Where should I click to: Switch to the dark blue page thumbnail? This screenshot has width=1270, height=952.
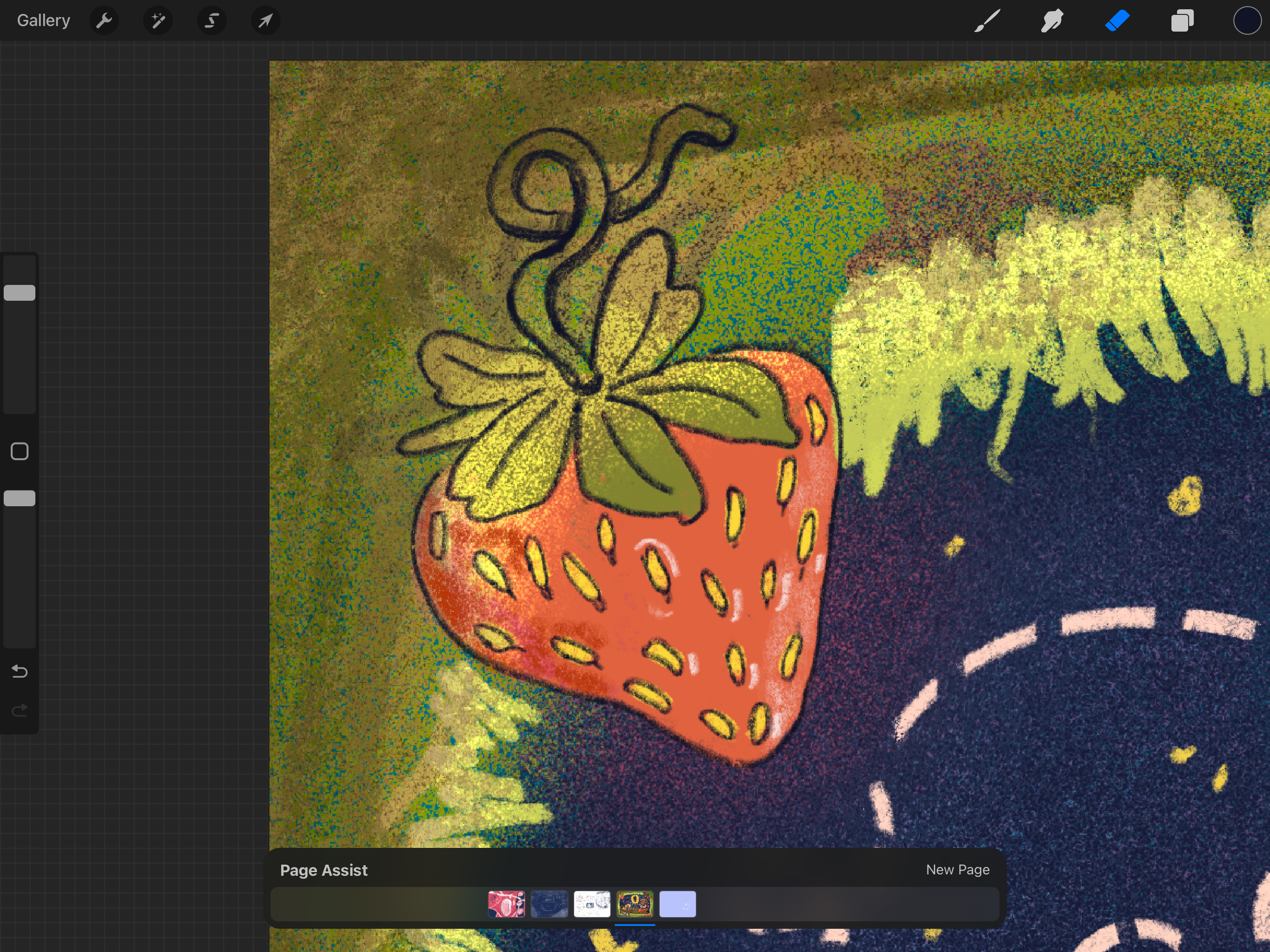click(549, 904)
